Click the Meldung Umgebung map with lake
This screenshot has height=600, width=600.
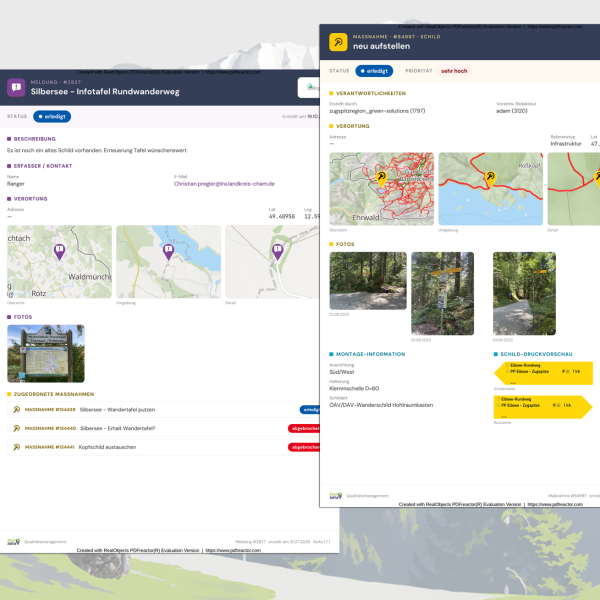168,262
